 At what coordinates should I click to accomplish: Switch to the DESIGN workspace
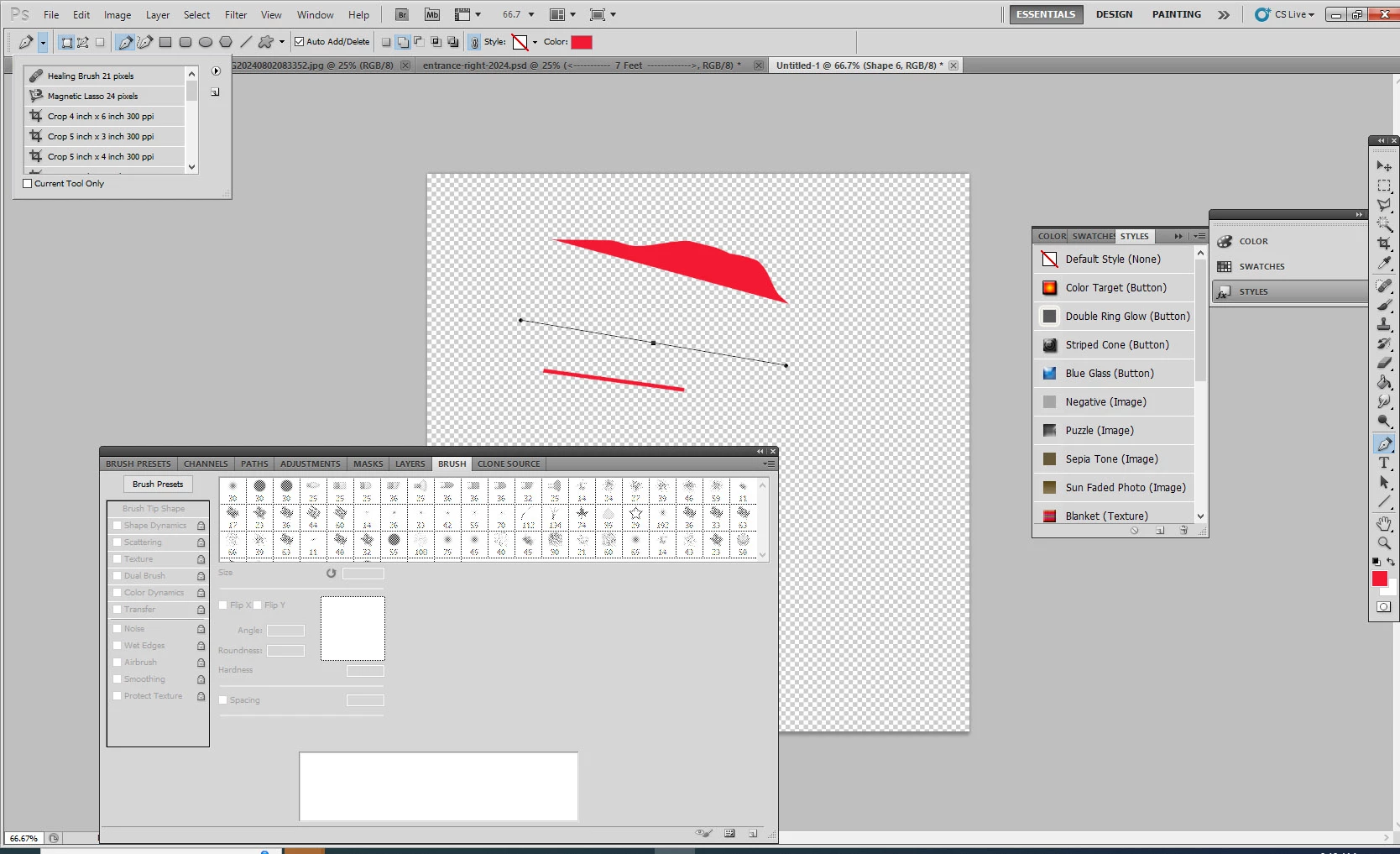(1114, 14)
